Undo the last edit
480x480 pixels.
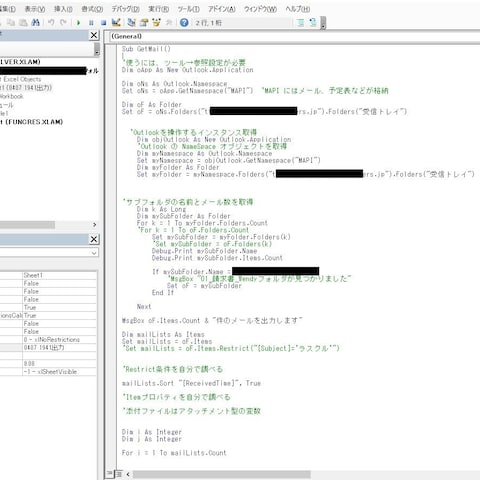(x=51, y=23)
